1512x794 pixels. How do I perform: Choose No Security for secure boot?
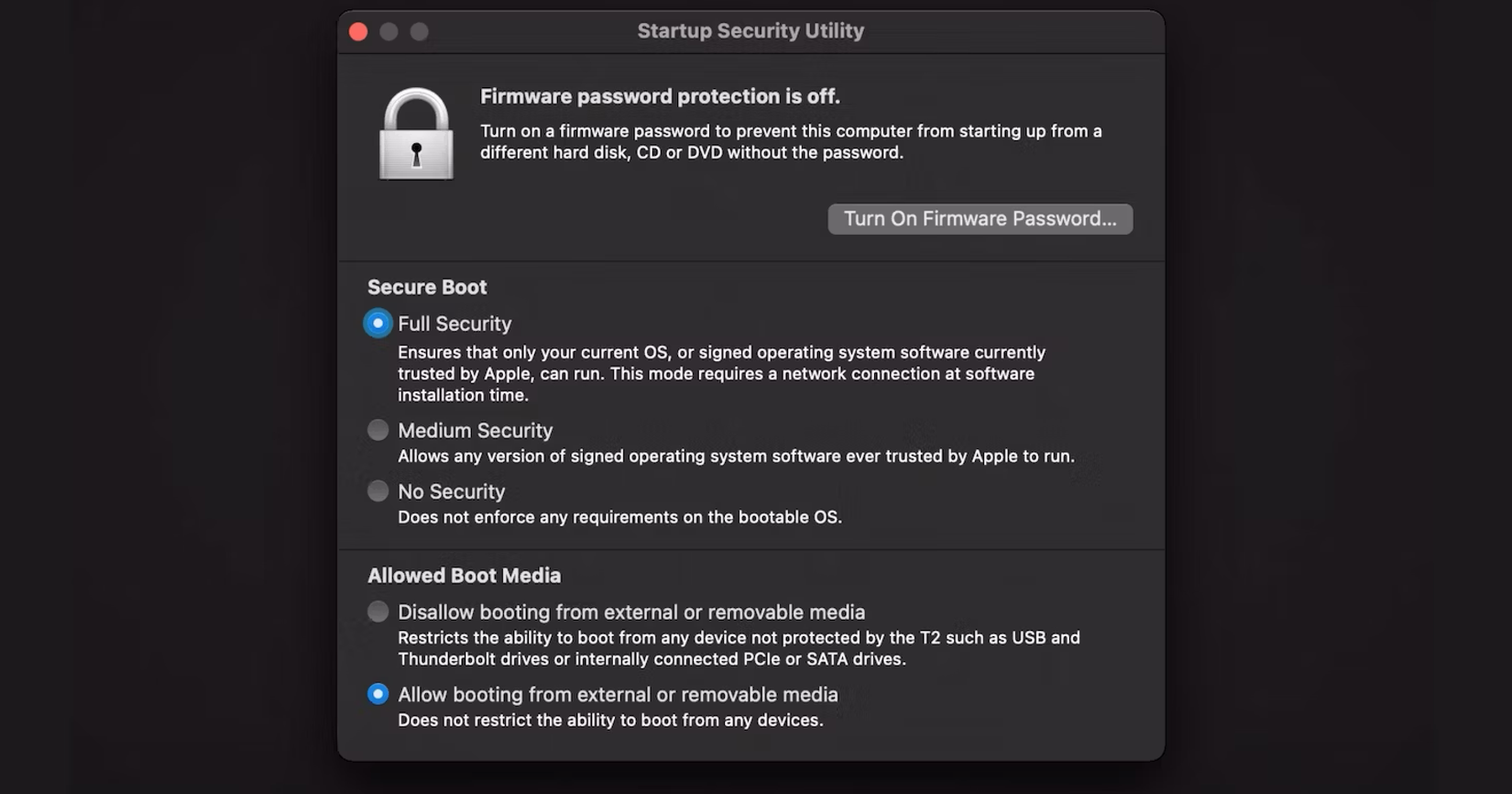[x=378, y=491]
